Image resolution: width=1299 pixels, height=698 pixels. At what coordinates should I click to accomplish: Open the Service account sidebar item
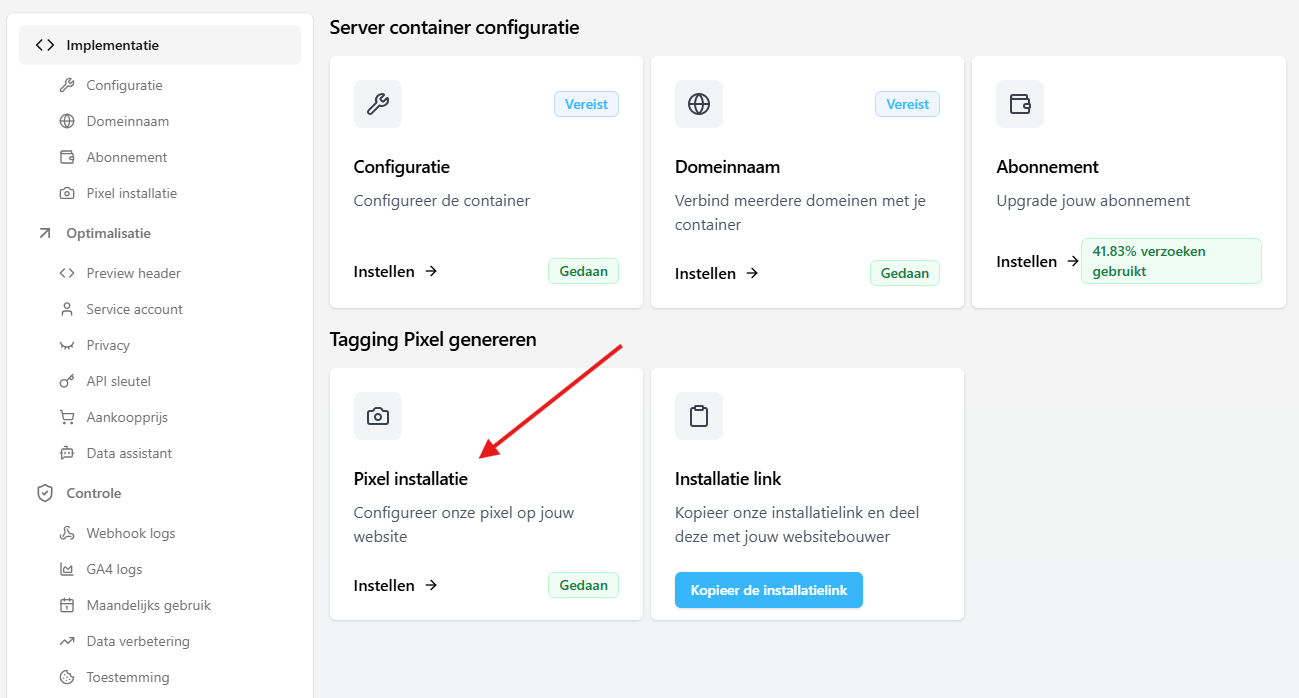point(134,309)
